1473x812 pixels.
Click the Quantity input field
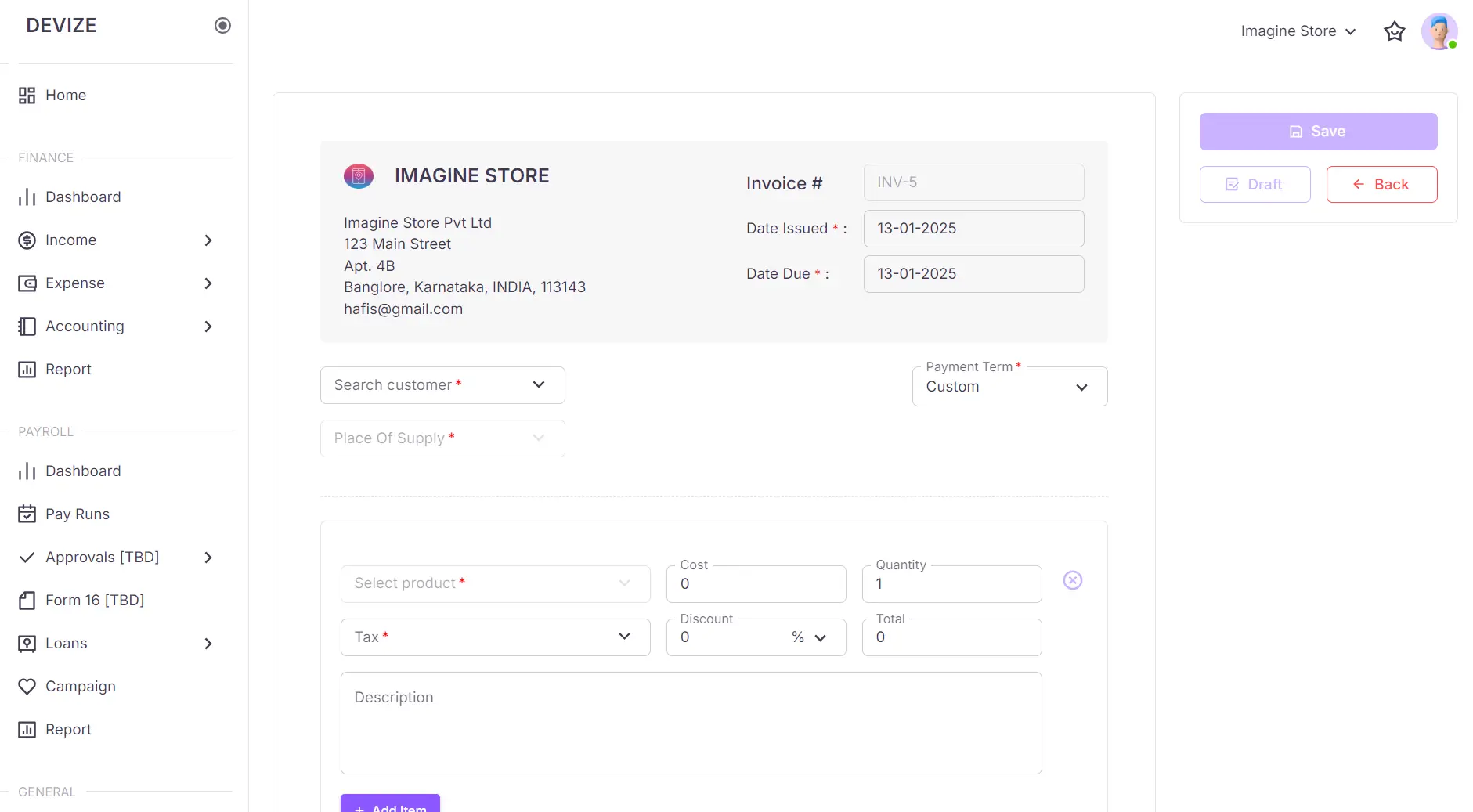click(951, 584)
